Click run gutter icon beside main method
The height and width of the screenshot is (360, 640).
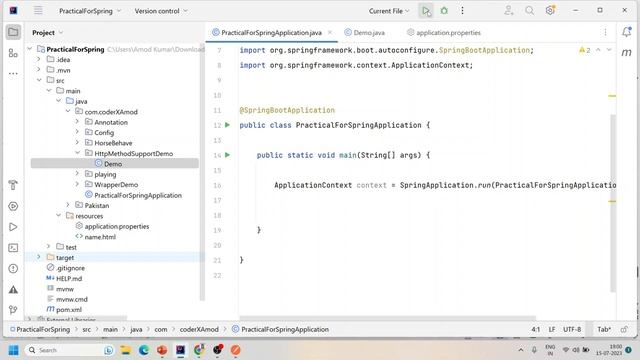(228, 155)
